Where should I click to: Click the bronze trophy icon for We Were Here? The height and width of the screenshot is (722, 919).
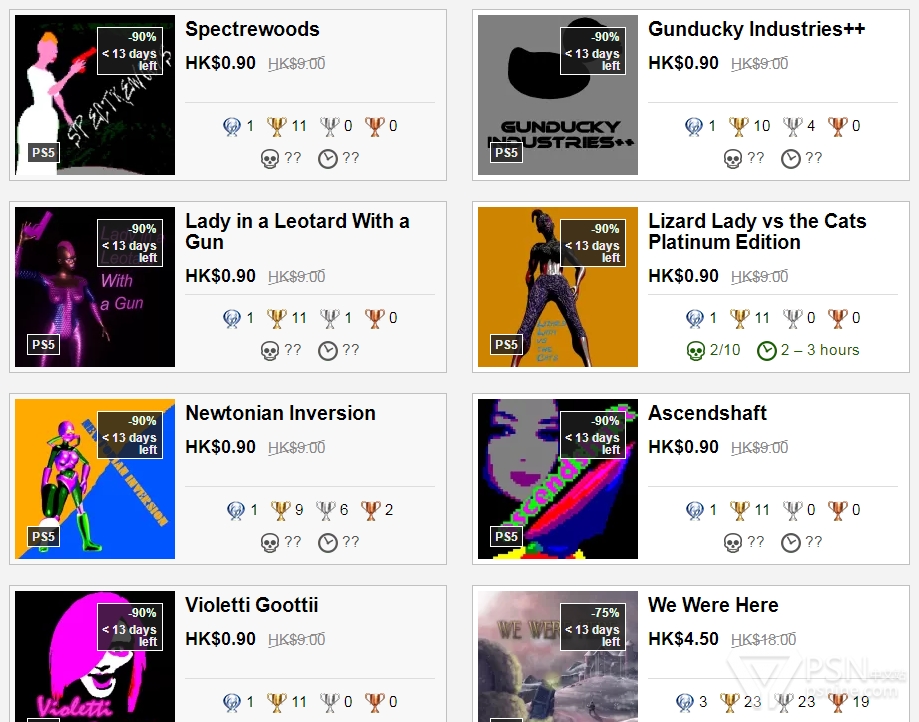[838, 702]
